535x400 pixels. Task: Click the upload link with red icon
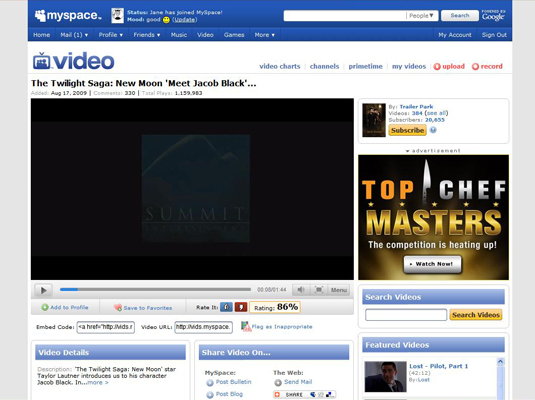[449, 66]
